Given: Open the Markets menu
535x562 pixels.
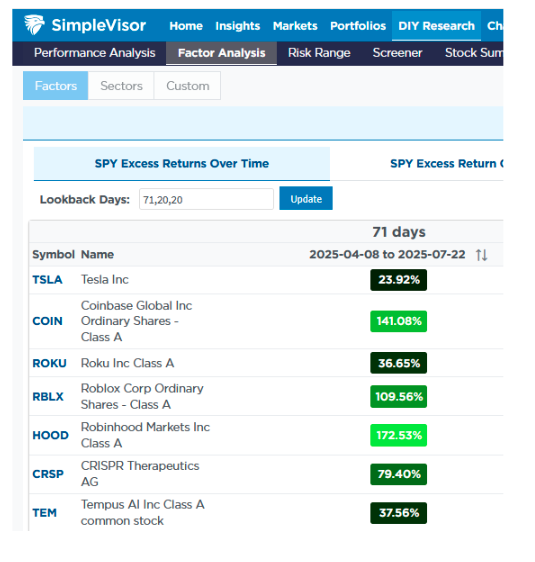Looking at the screenshot, I should coord(295,26).
